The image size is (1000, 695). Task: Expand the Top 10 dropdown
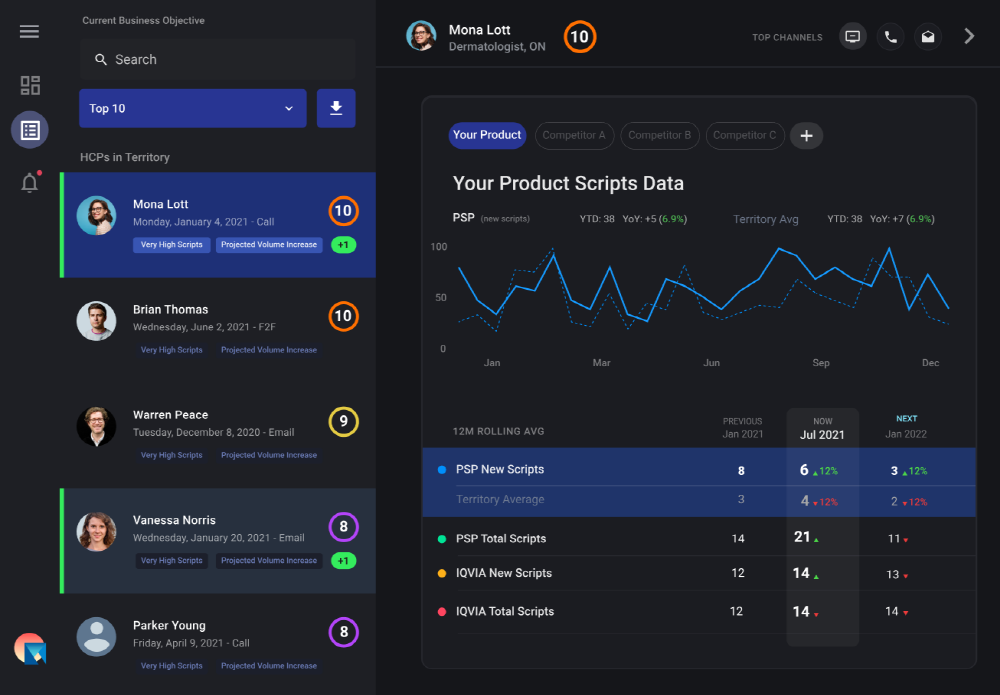[x=192, y=108]
